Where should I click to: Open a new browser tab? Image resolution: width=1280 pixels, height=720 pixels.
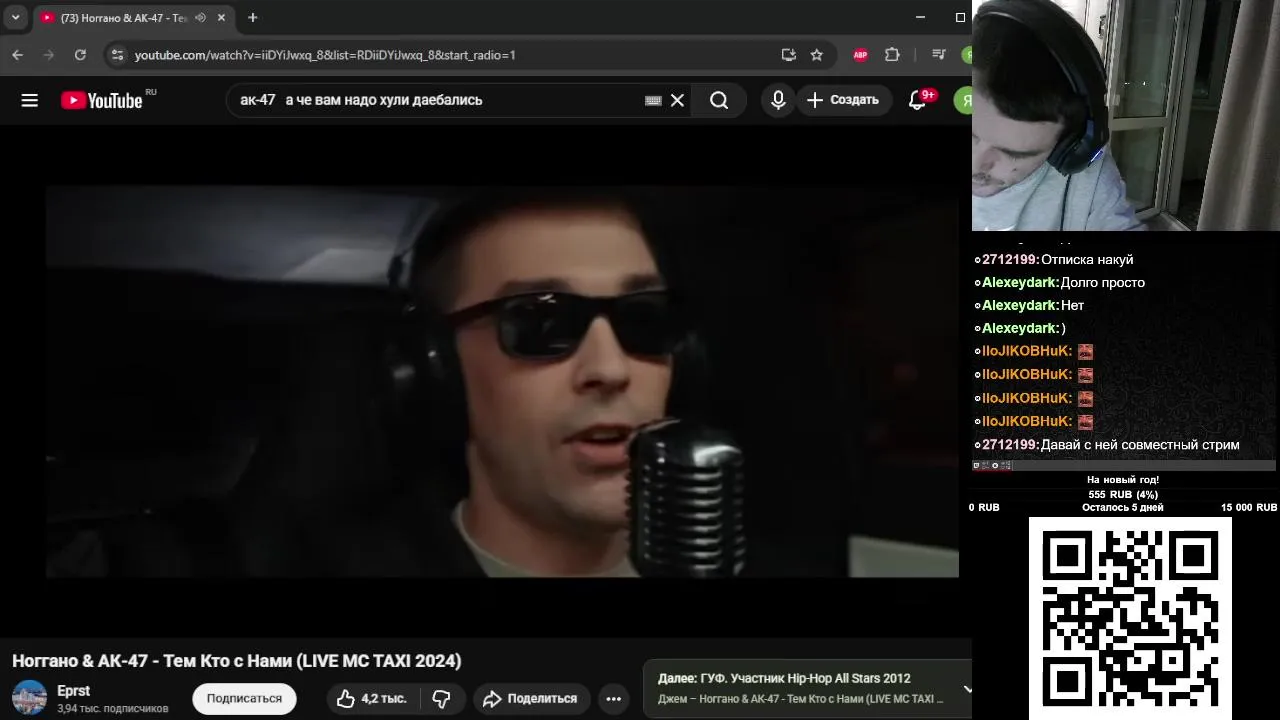[252, 17]
